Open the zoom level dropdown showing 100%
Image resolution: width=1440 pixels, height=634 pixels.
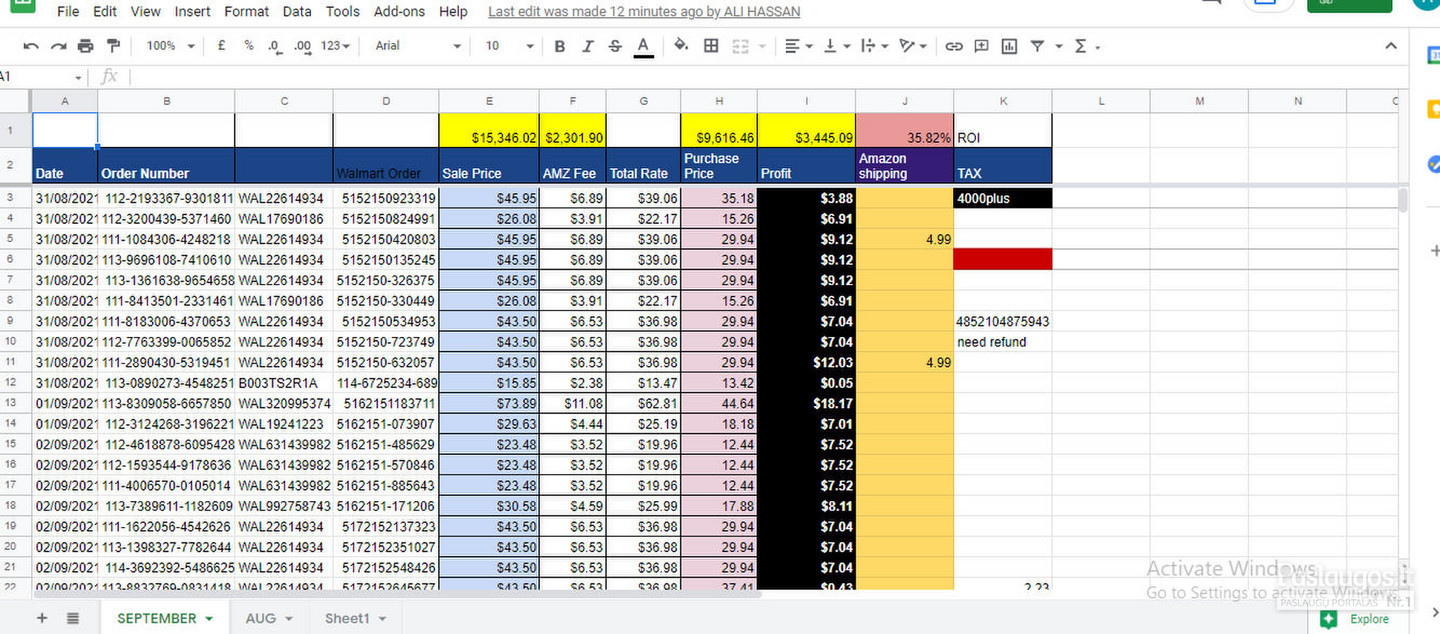169,46
